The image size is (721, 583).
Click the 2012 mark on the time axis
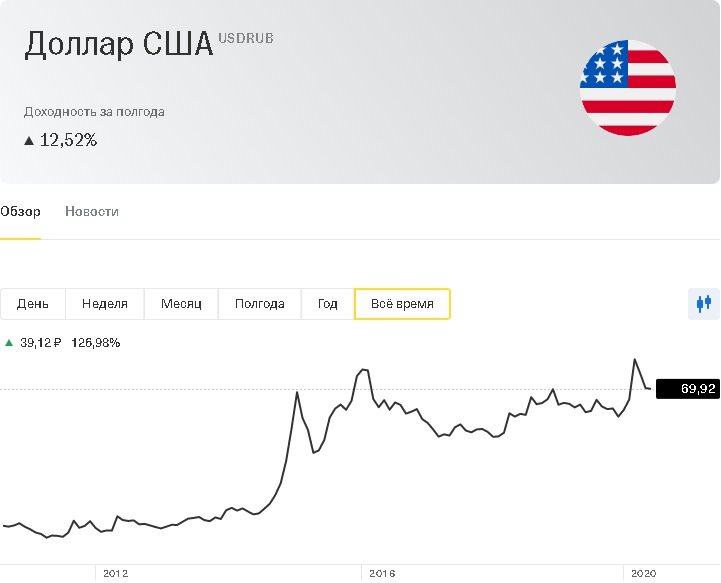pos(116,573)
